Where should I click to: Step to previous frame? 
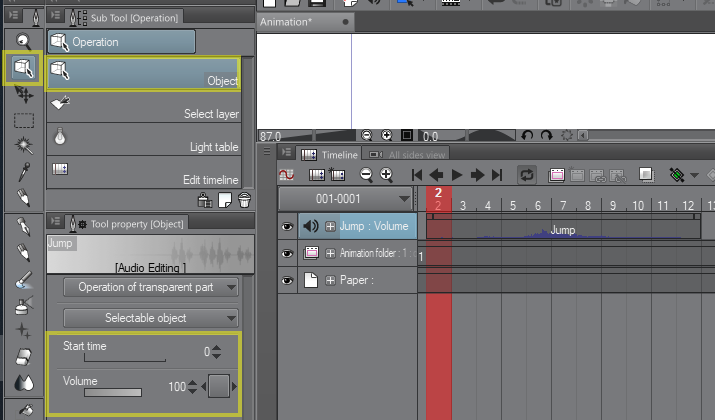pyautogui.click(x=436, y=175)
